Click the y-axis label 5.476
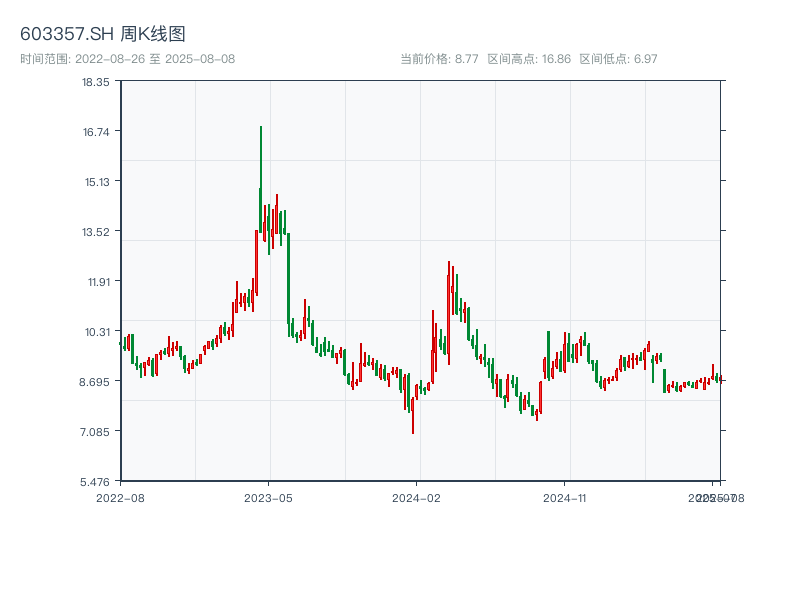Viewport: 800px width, 600px height. tap(94, 482)
